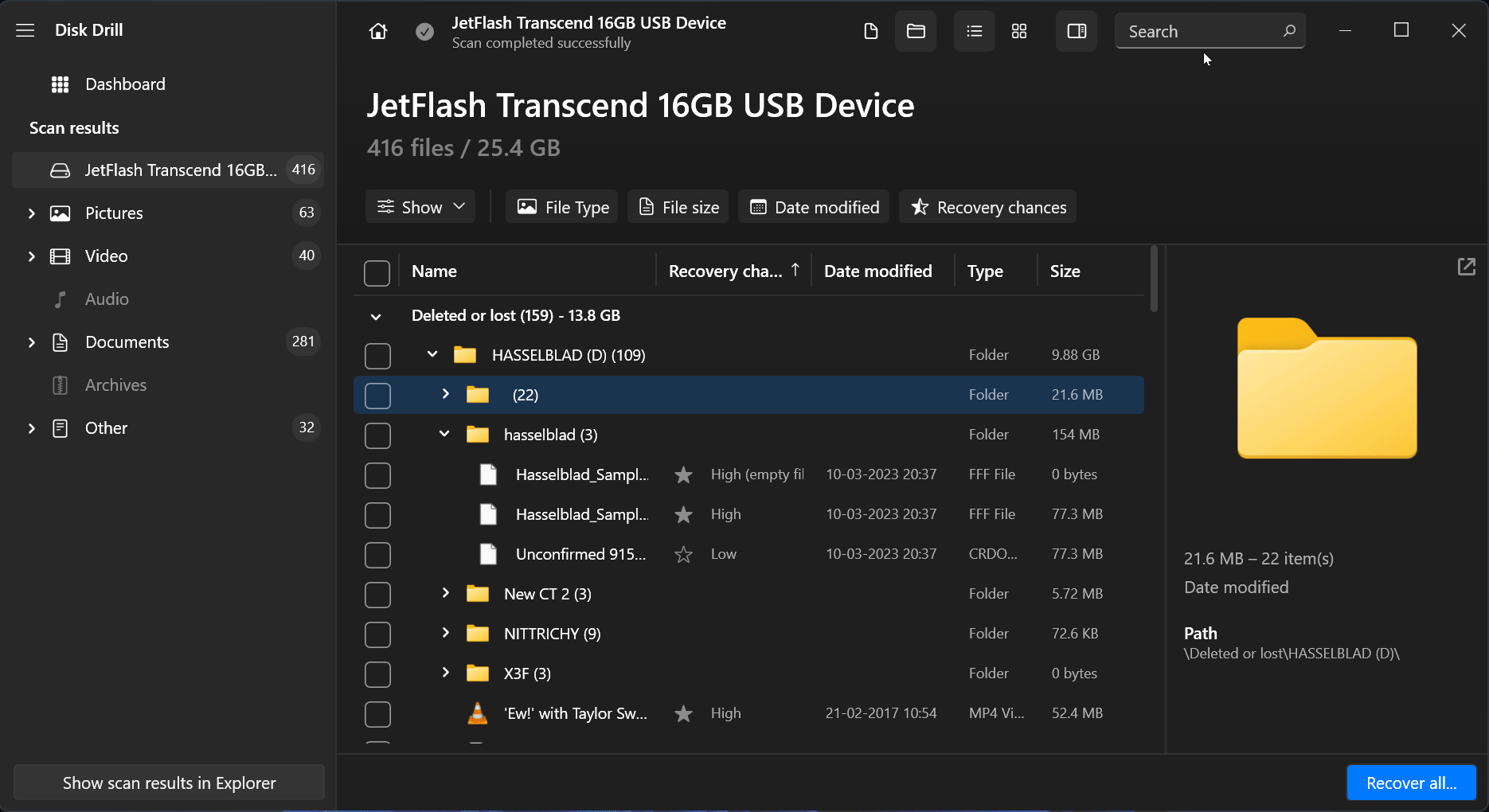This screenshot has height=812, width=1489.
Task: Expand the X3F folder
Action: (445, 673)
